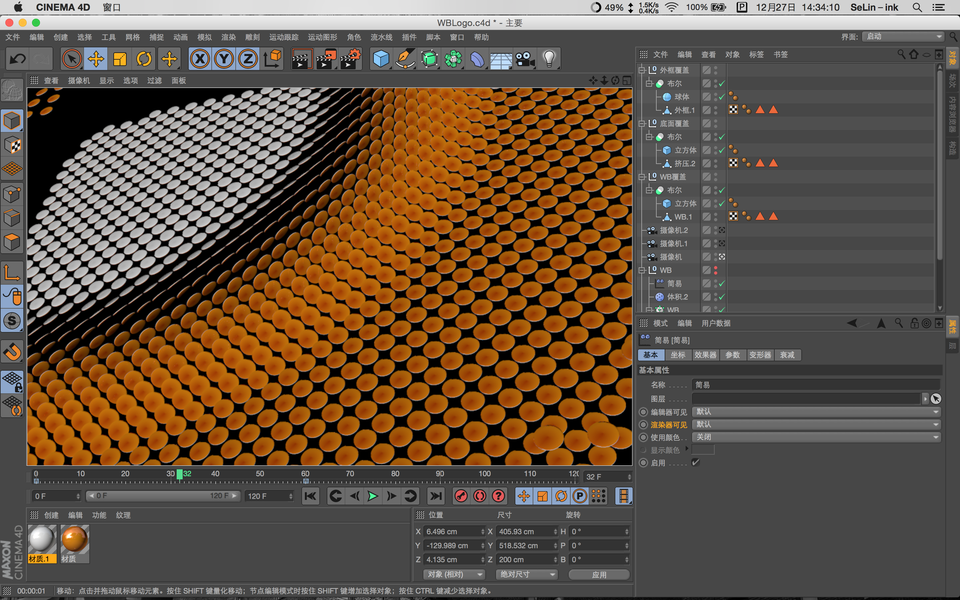Toggle the Y axis lock
This screenshot has width=960, height=600.
pos(223,59)
